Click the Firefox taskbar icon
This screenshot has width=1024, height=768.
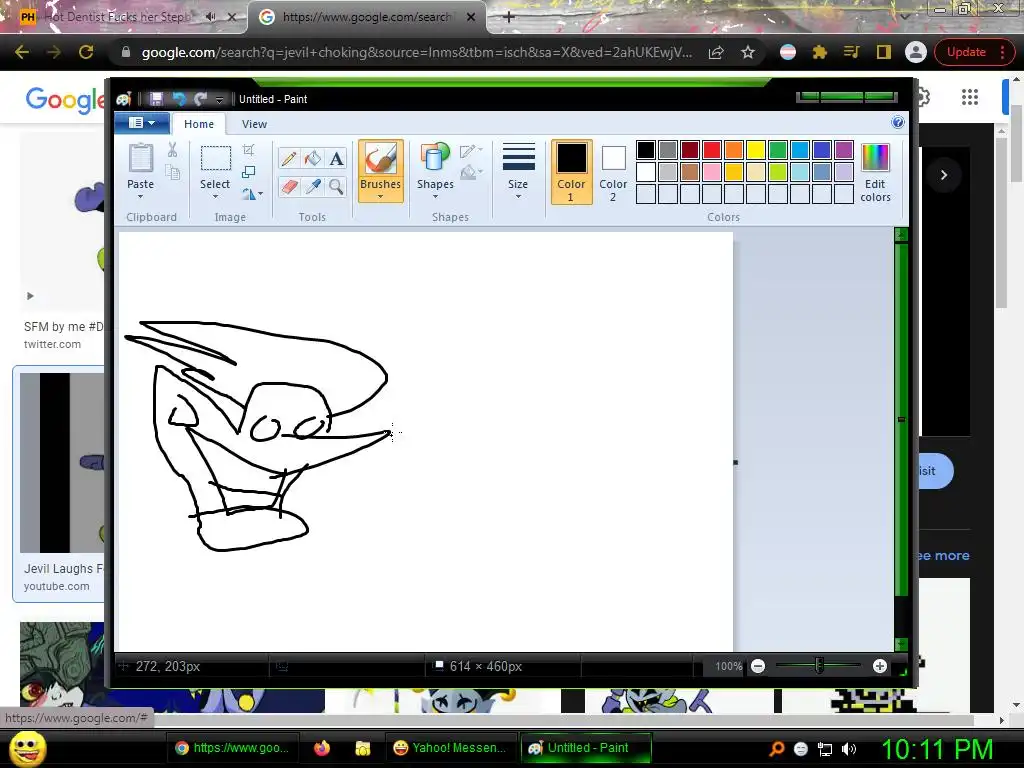pyautogui.click(x=322, y=748)
